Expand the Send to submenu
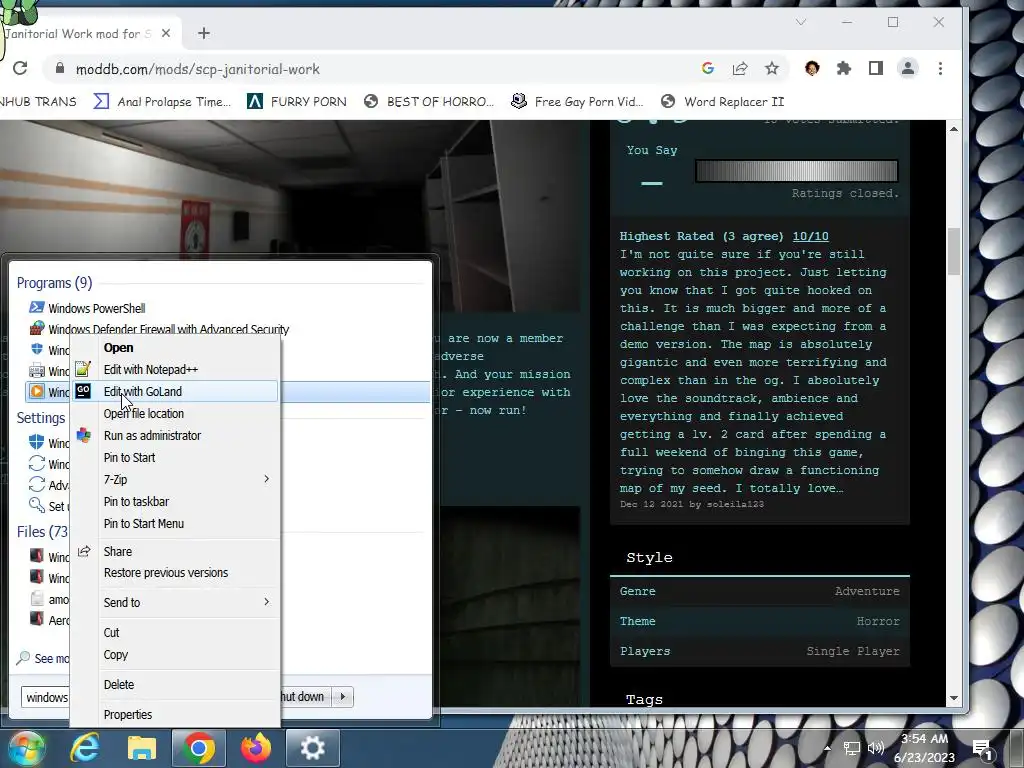Viewport: 1024px width, 768px height. [175, 602]
